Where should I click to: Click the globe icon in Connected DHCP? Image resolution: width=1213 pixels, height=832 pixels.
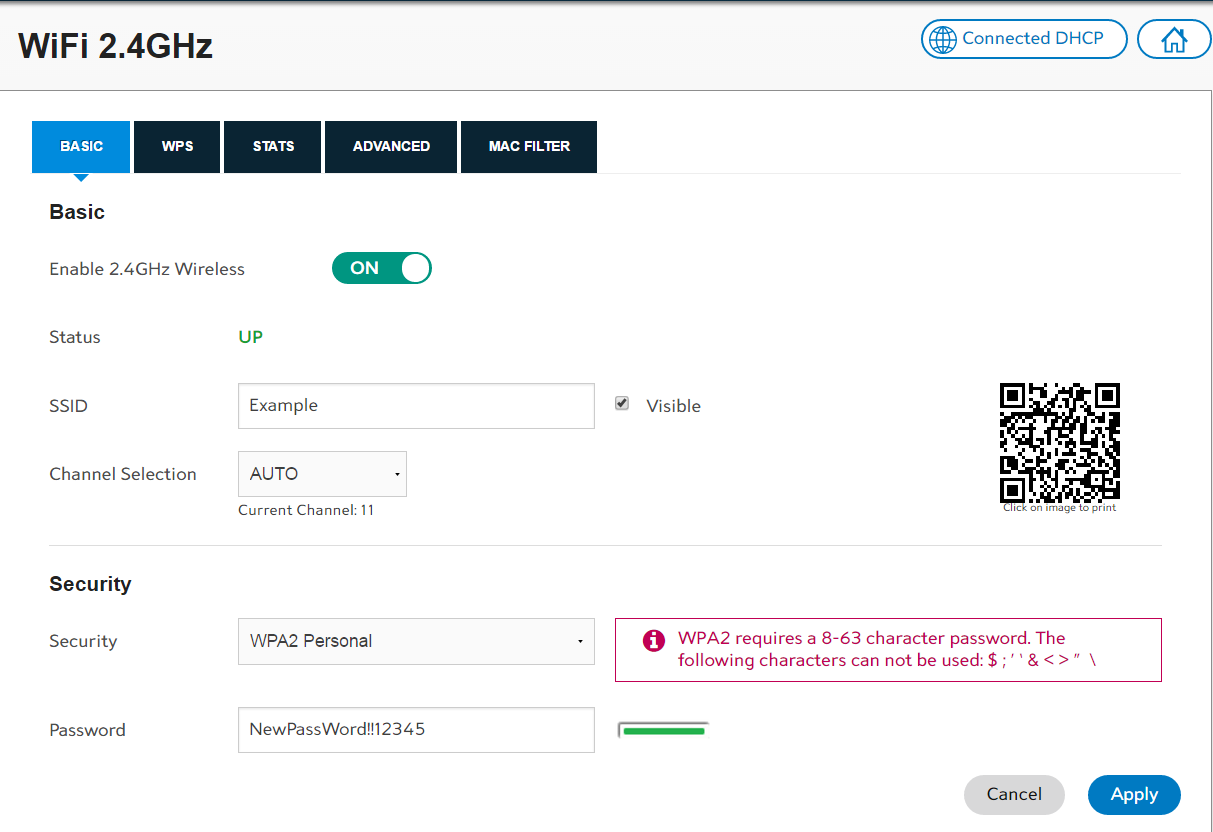[942, 39]
